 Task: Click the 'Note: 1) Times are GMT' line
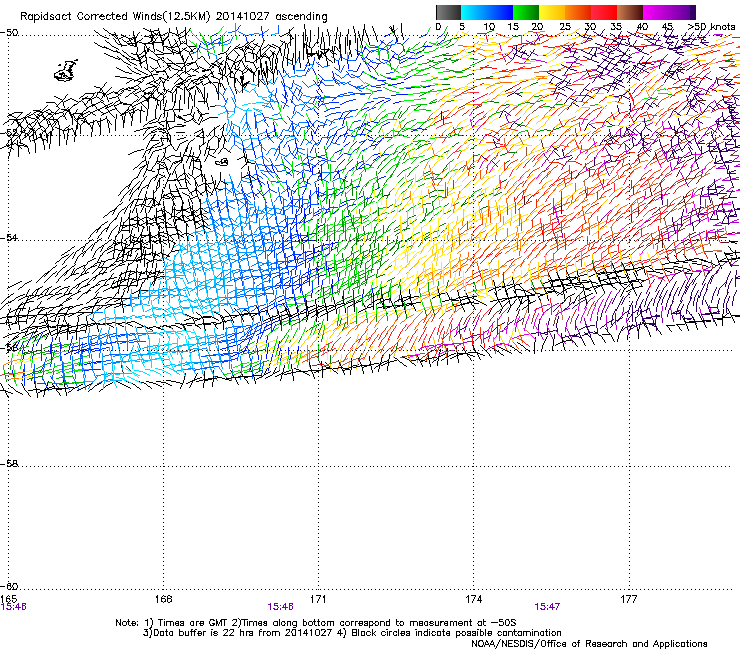[x=316, y=623]
